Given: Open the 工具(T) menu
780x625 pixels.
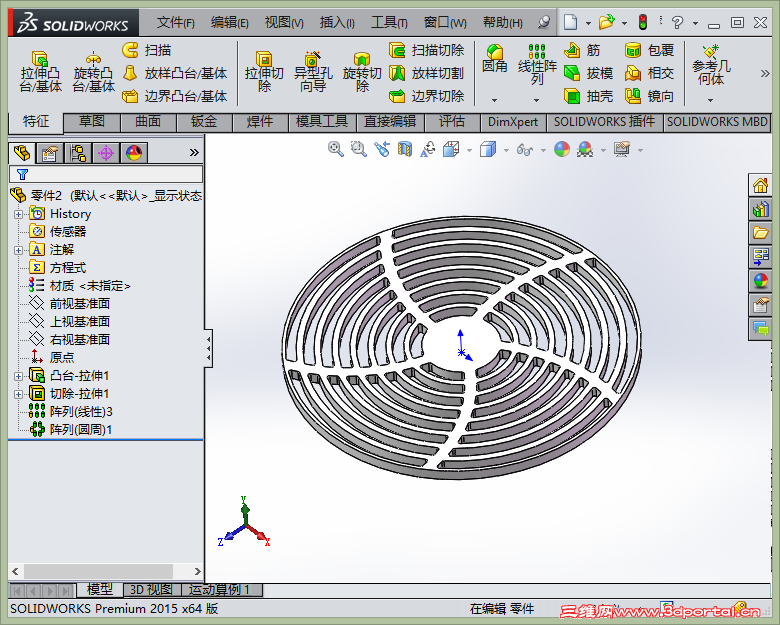Looking at the screenshot, I should [x=389, y=22].
